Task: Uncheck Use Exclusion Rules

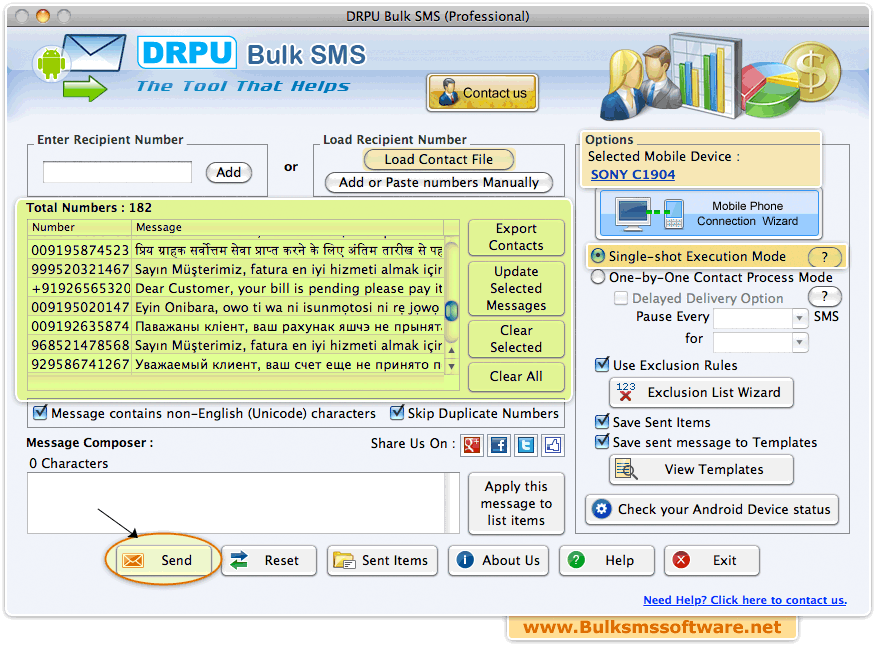Action: pyautogui.click(x=602, y=365)
